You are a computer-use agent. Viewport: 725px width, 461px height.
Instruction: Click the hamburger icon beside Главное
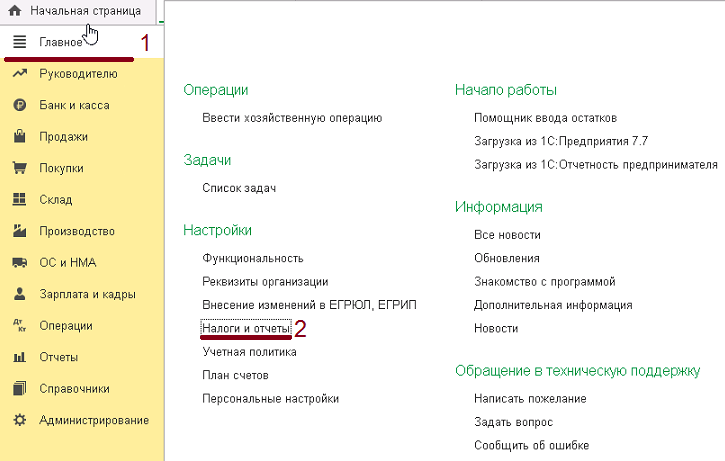tap(19, 42)
